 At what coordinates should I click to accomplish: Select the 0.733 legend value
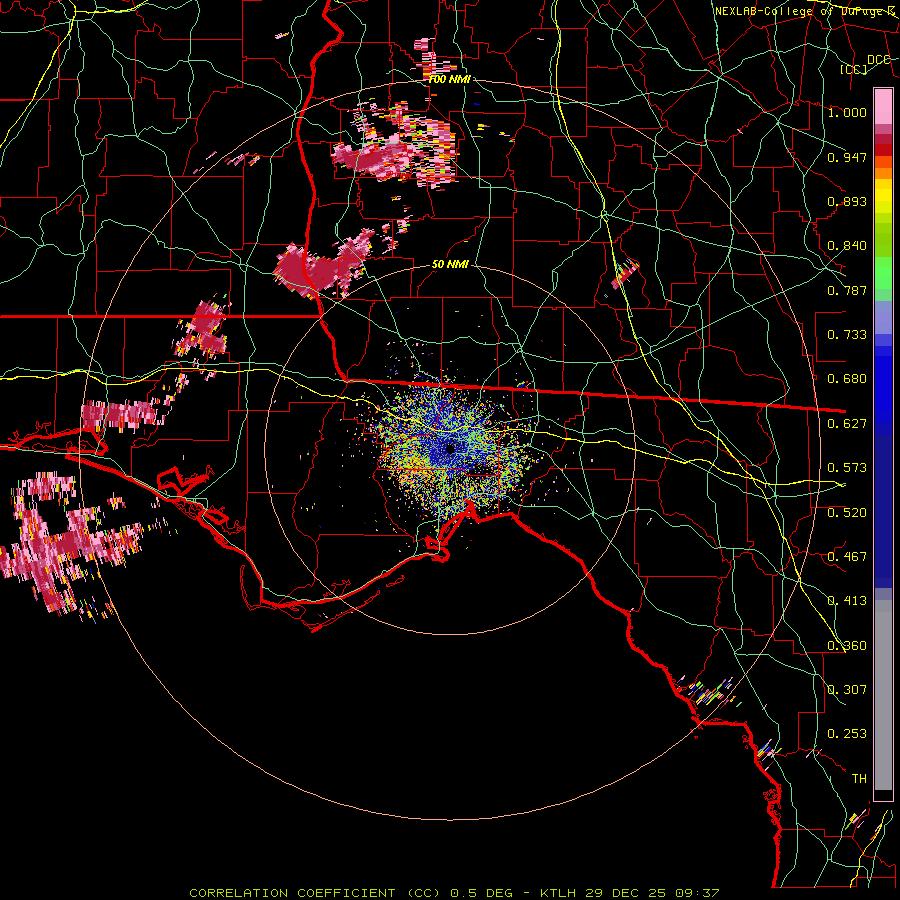coord(847,335)
